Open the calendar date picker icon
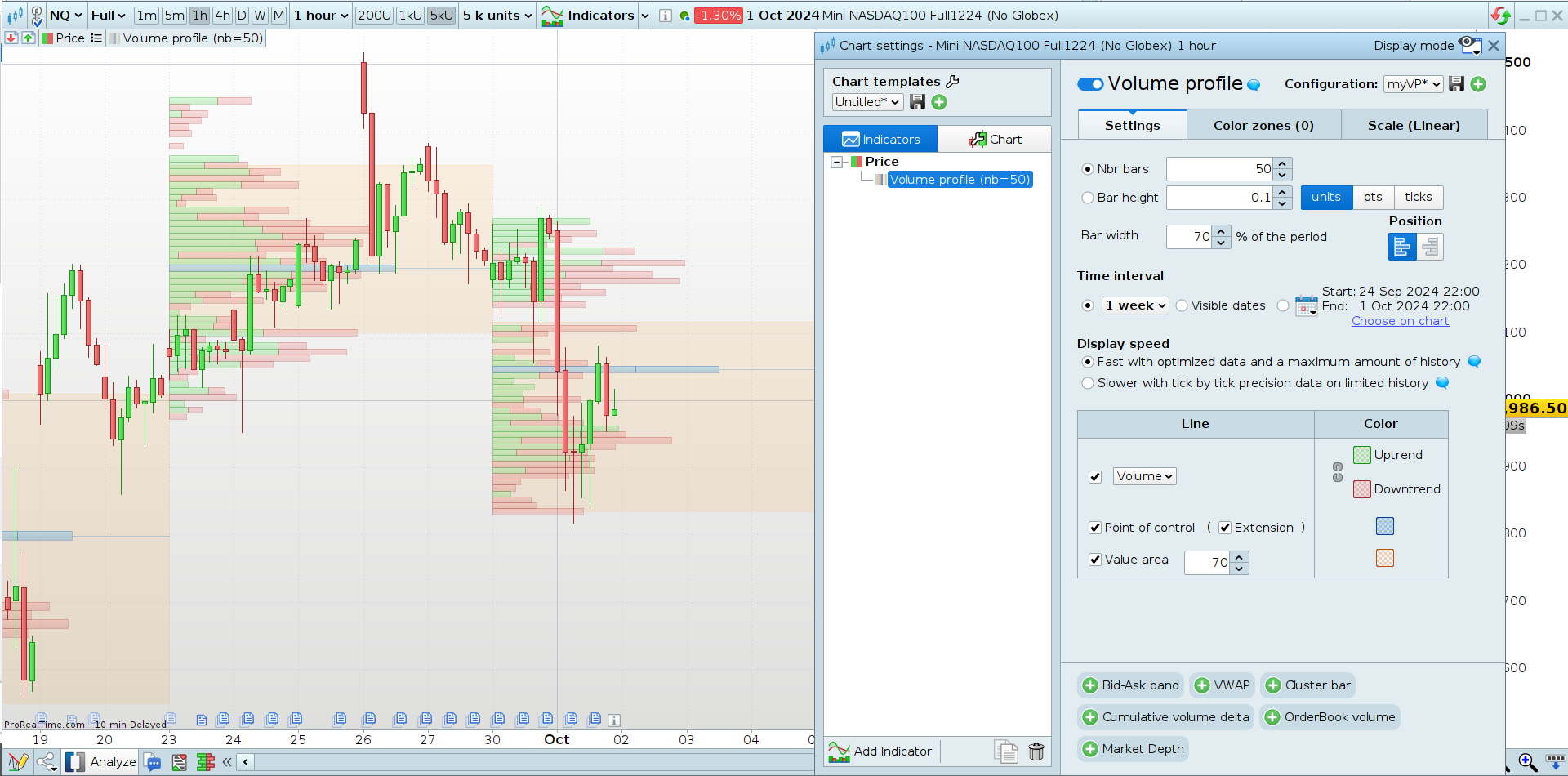 click(1307, 305)
